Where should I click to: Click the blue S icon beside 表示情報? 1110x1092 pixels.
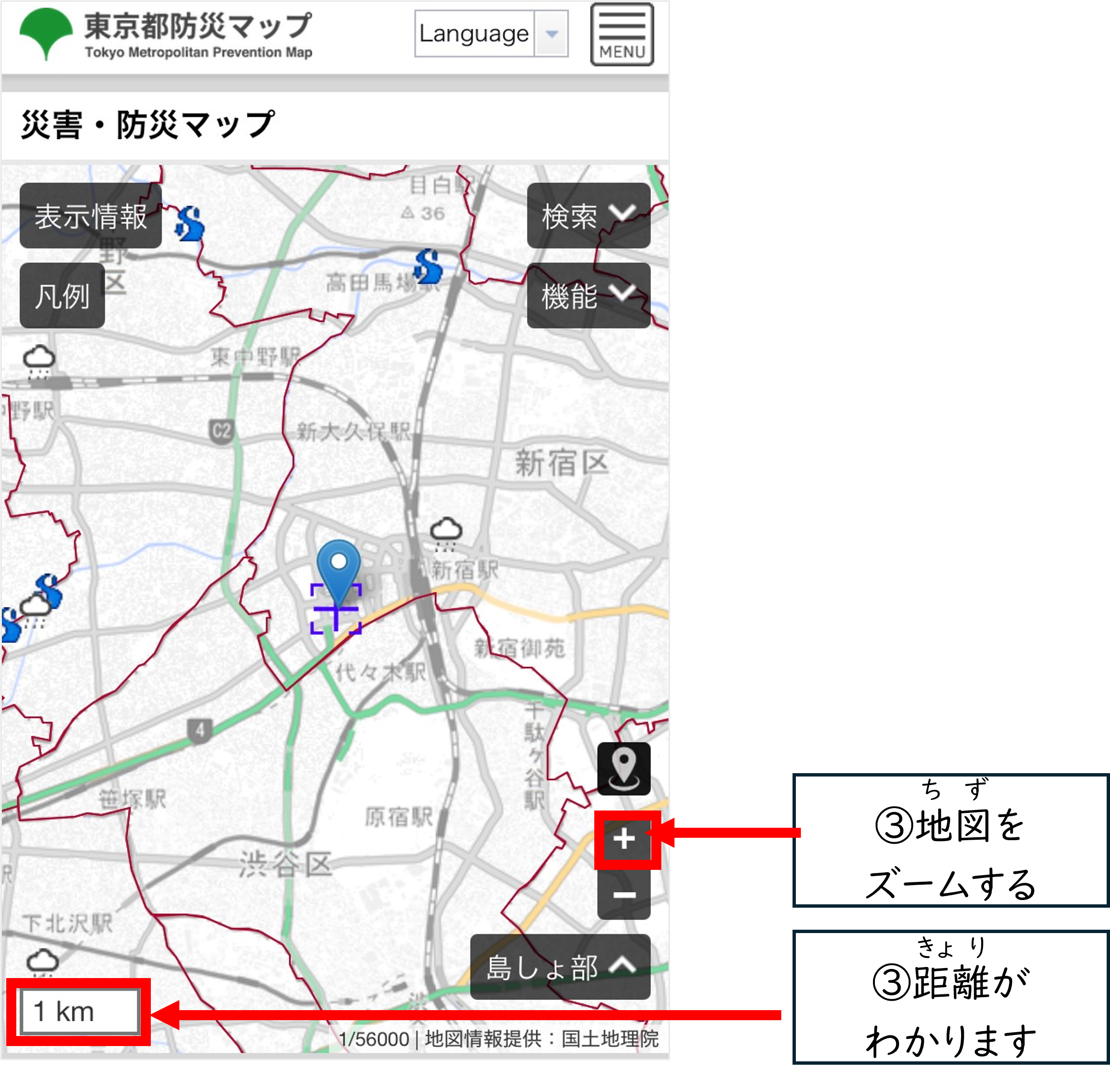coord(189,224)
